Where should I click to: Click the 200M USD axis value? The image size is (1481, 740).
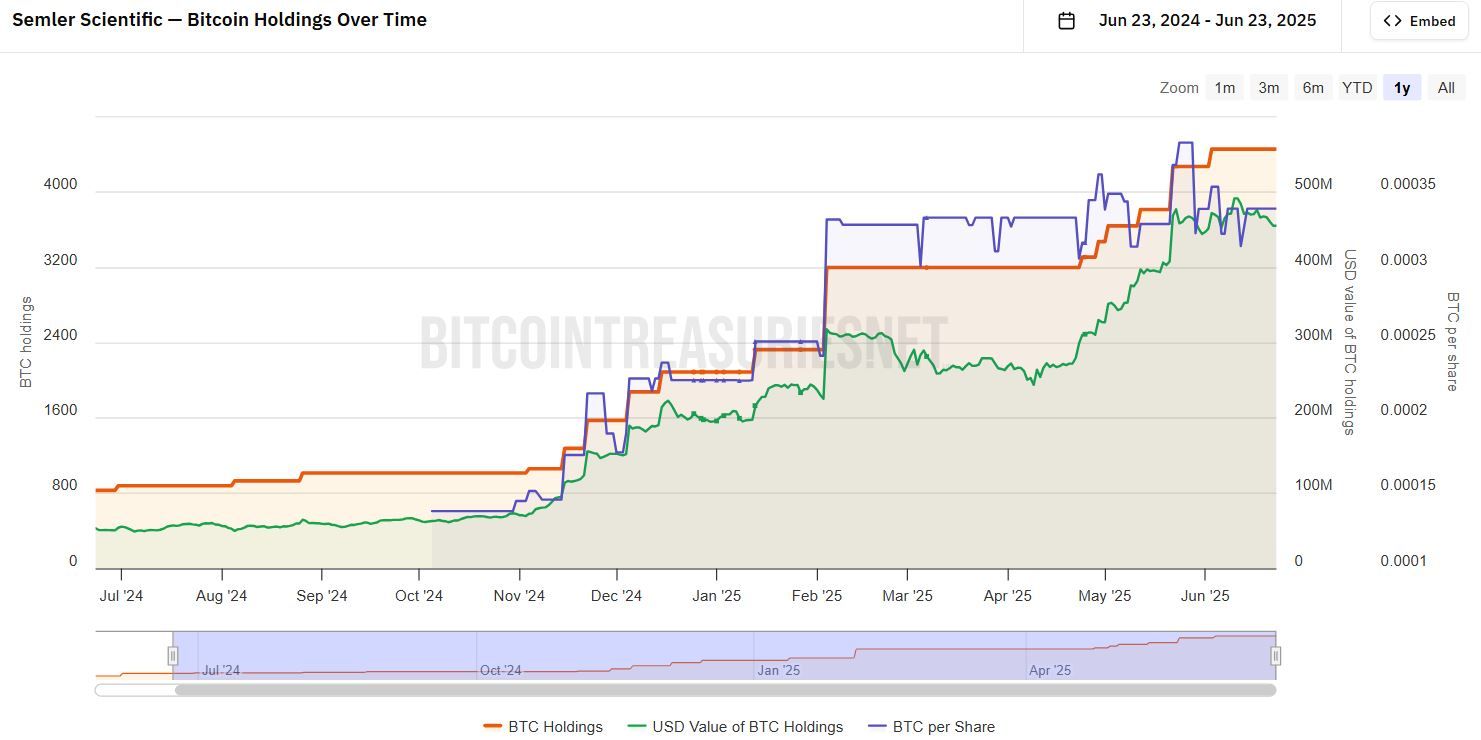1314,410
